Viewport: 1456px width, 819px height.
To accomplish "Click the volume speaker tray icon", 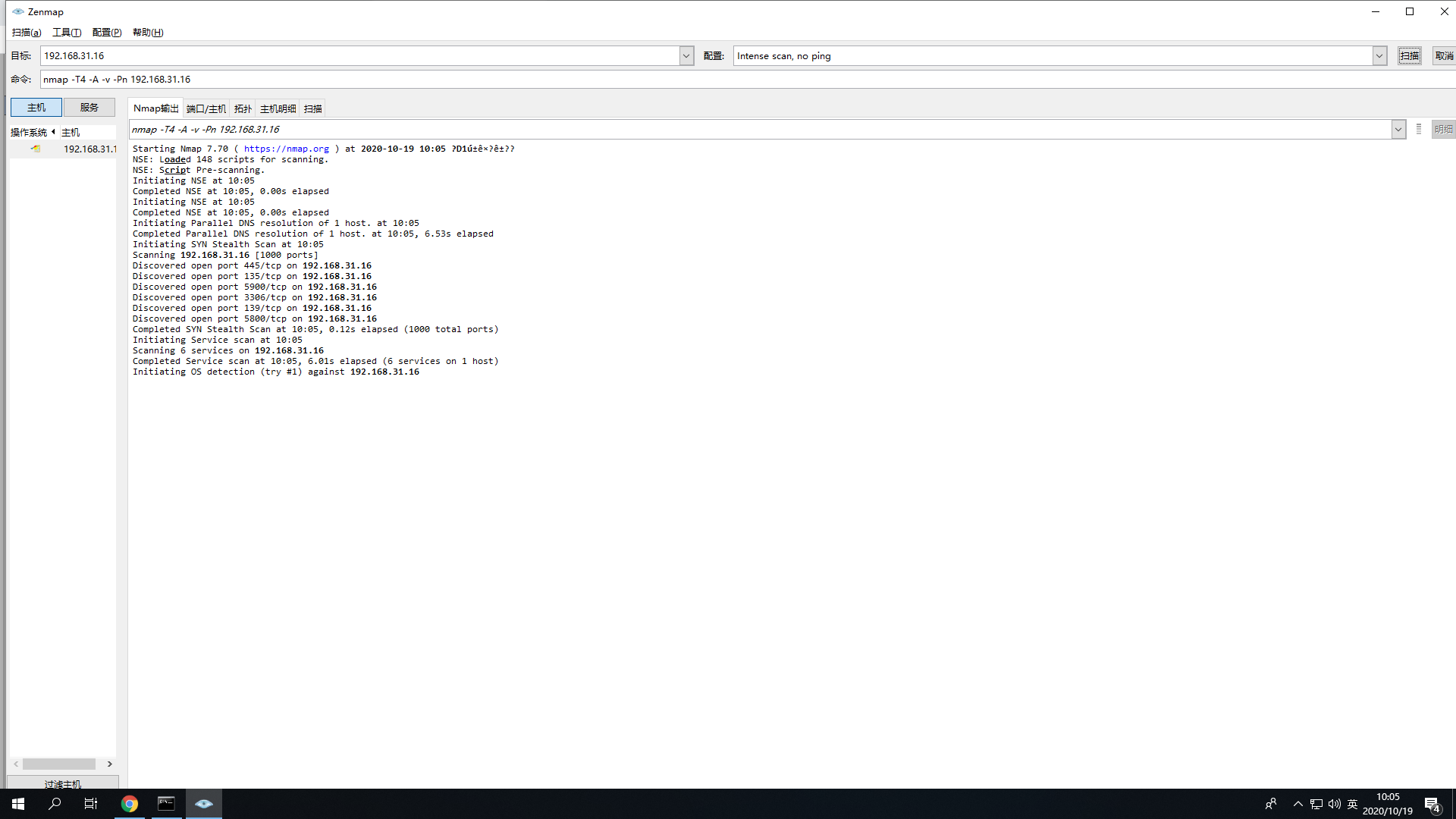I will [x=1335, y=804].
